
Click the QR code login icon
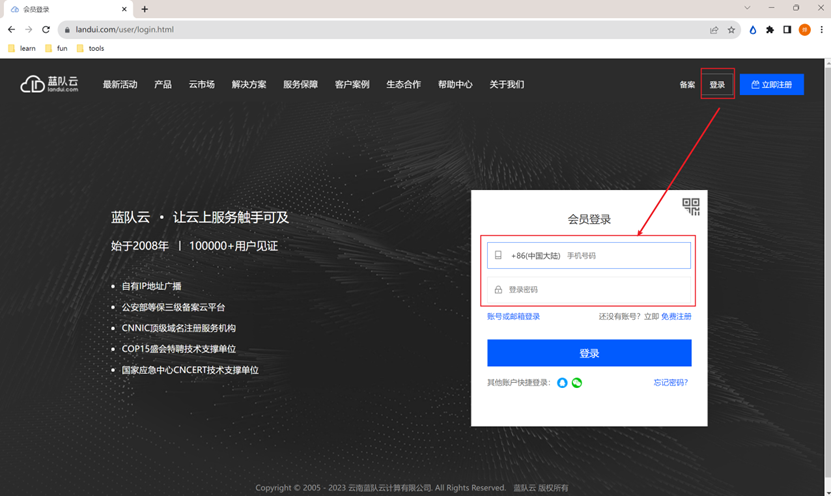[x=691, y=206]
